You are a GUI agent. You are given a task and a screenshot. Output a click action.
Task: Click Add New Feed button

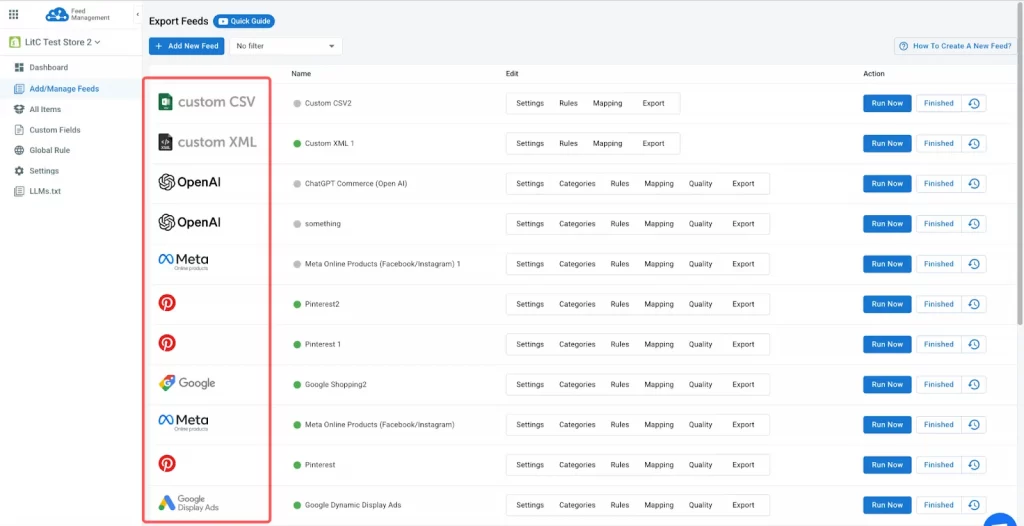pos(187,46)
